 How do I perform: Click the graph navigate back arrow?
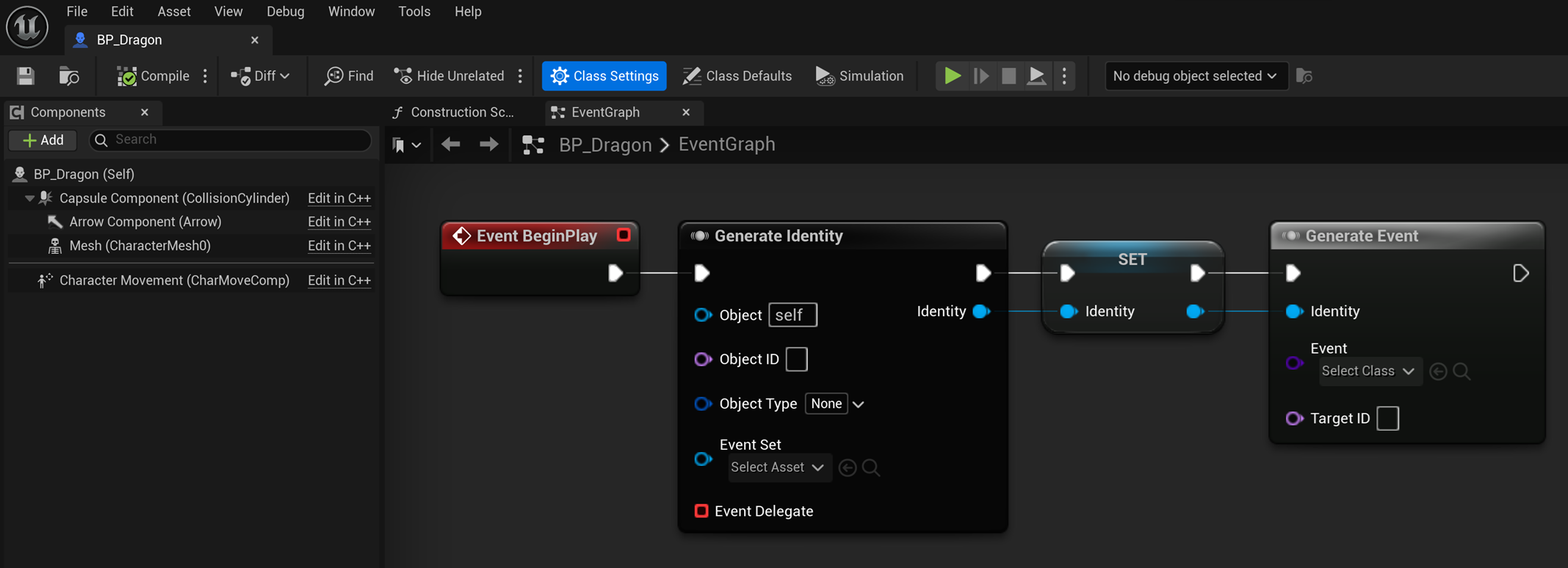tap(451, 145)
